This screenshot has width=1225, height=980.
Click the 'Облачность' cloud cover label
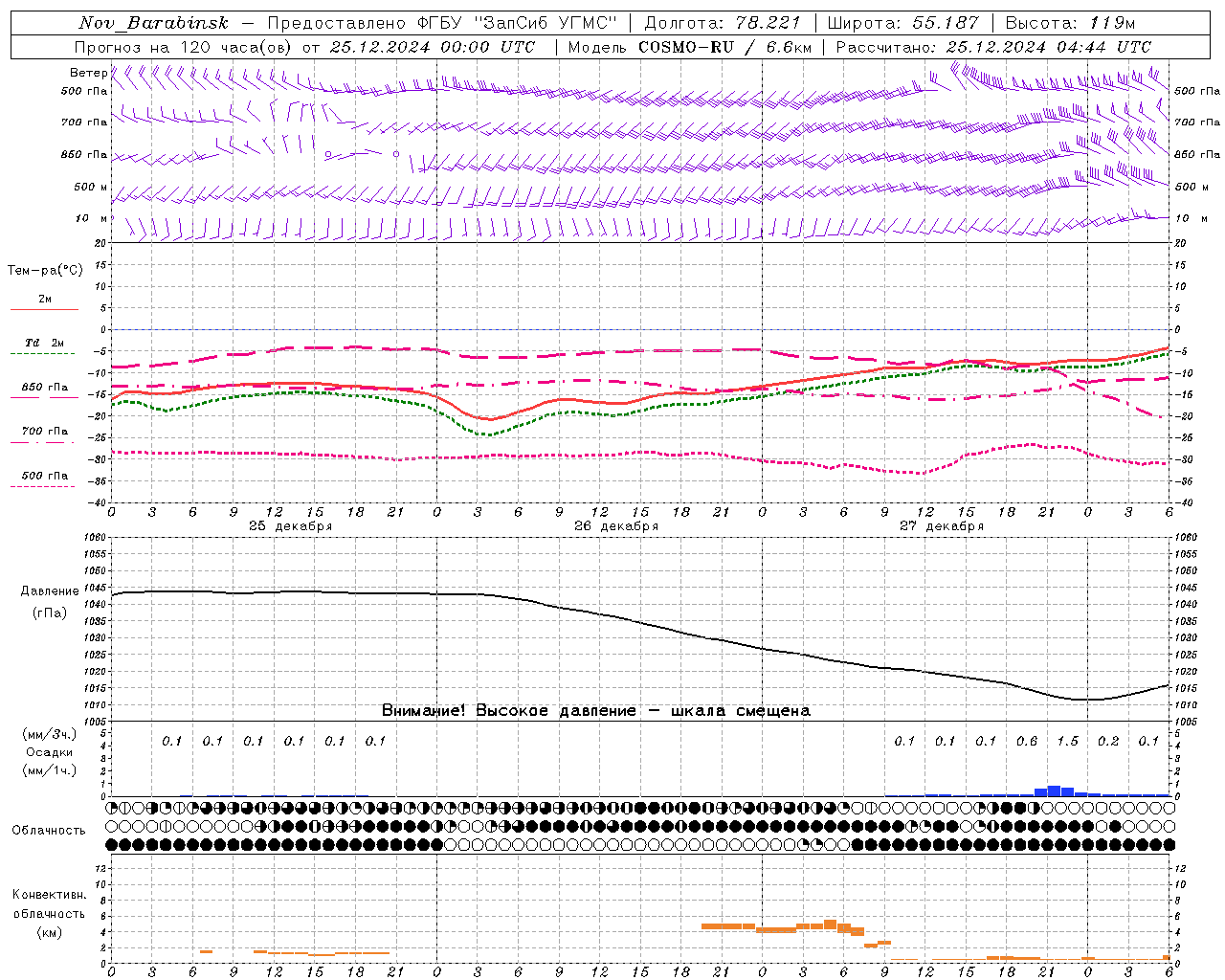[x=49, y=831]
